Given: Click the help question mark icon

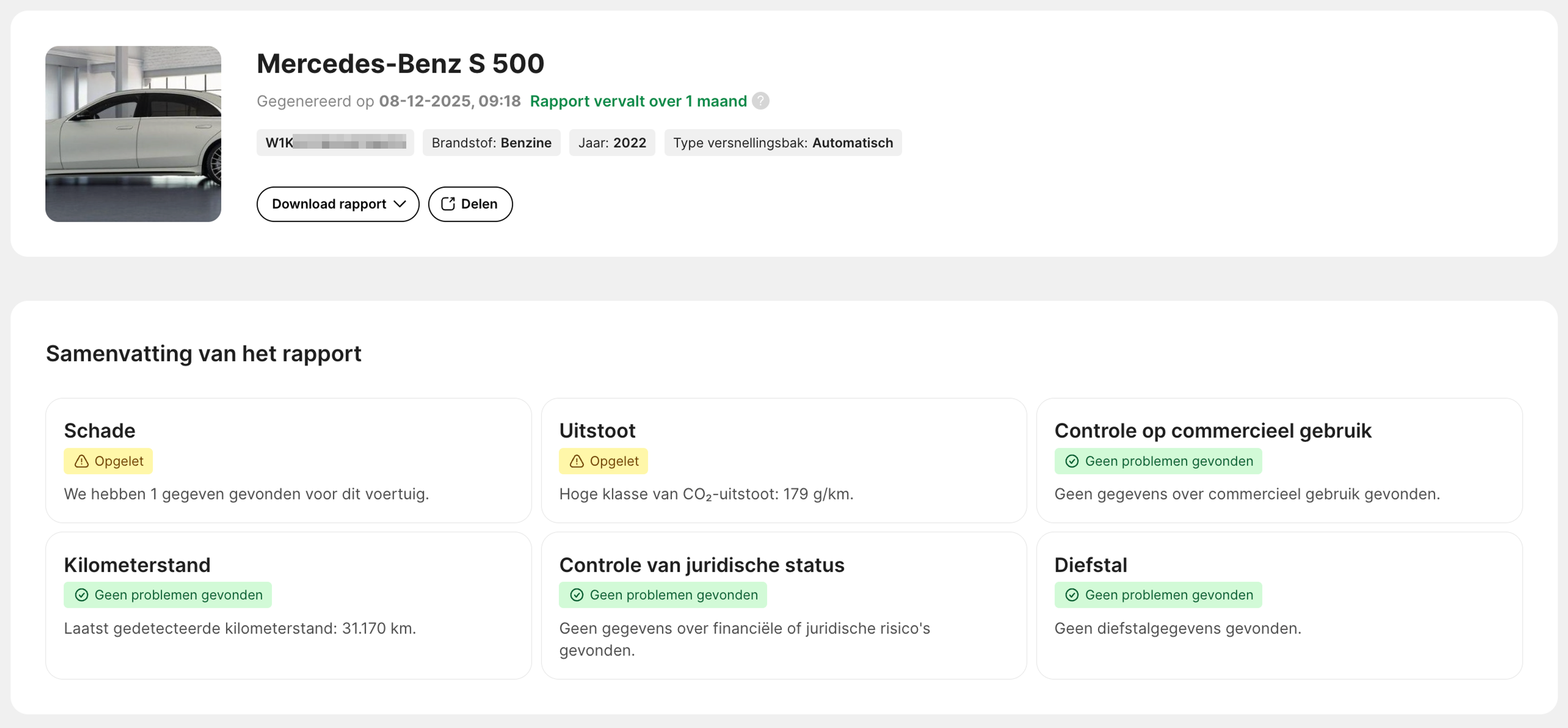Looking at the screenshot, I should [x=760, y=100].
